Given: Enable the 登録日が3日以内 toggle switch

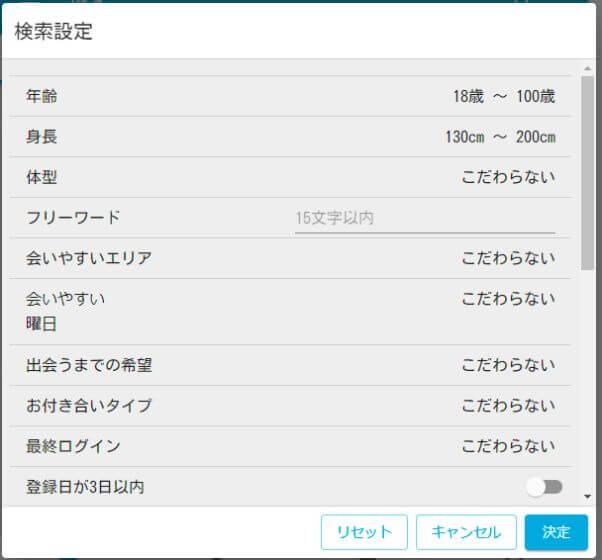Looking at the screenshot, I should click(545, 487).
